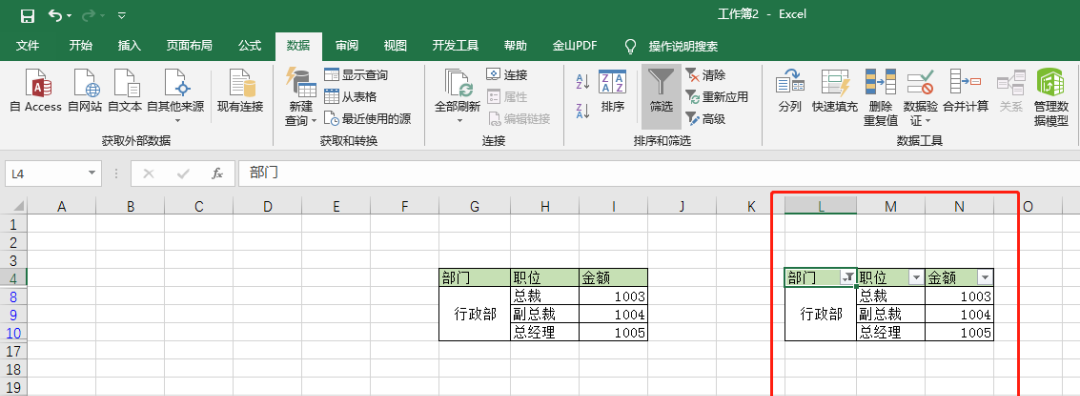Click 重新应用 filter
The width and height of the screenshot is (1080, 396).
tap(716, 97)
